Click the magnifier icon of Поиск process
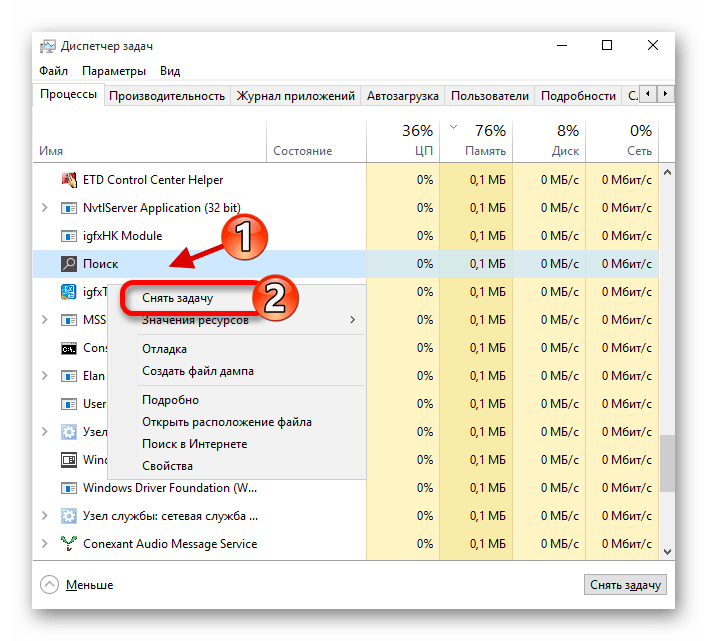This screenshot has height=641, width=707. [x=69, y=264]
